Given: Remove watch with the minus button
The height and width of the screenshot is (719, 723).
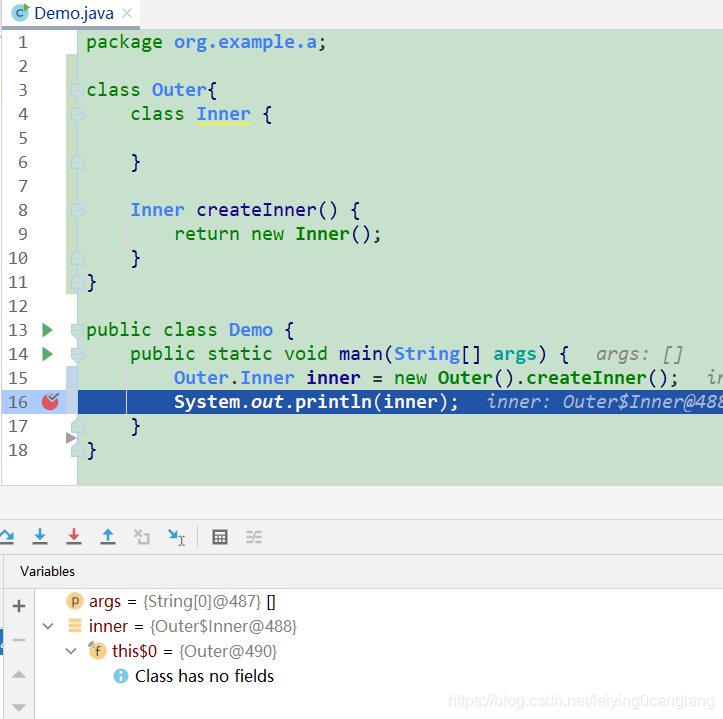Looking at the screenshot, I should 19,640.
